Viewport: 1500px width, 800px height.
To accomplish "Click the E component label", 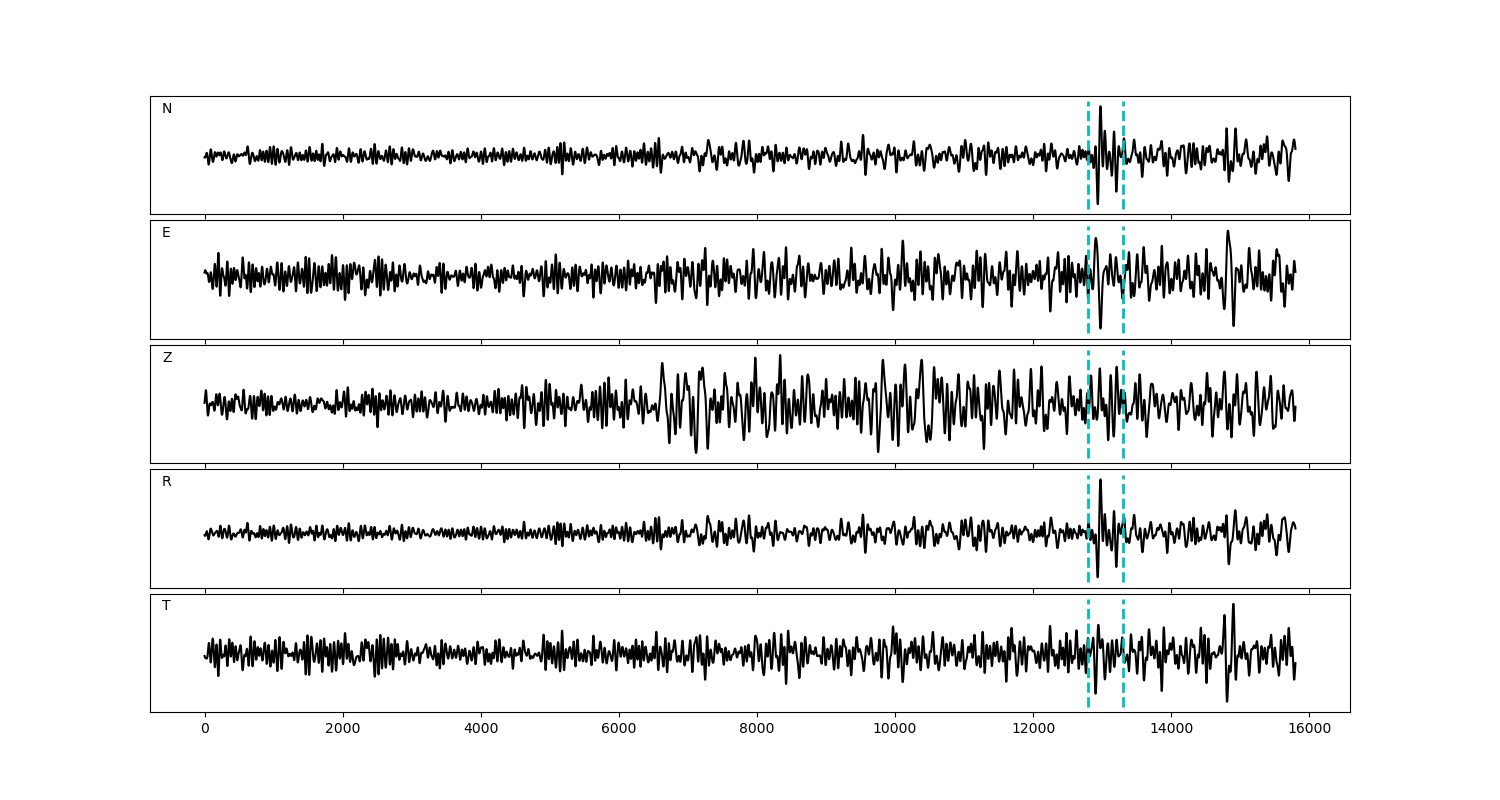I will click(x=166, y=233).
